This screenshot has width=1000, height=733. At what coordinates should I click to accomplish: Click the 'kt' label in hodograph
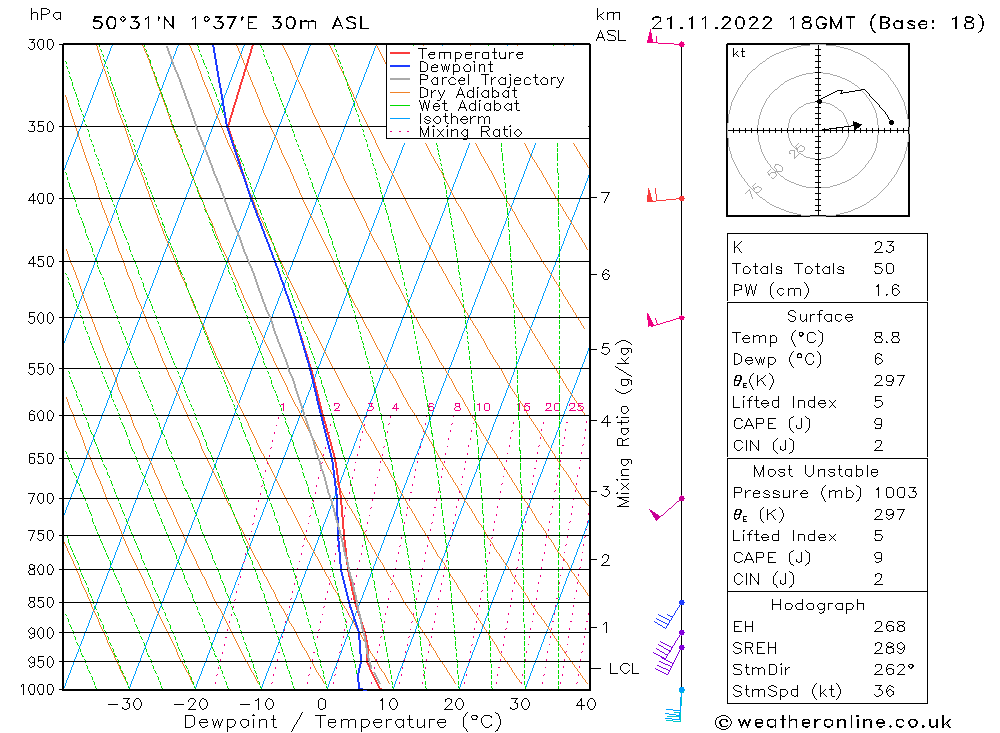[739, 53]
